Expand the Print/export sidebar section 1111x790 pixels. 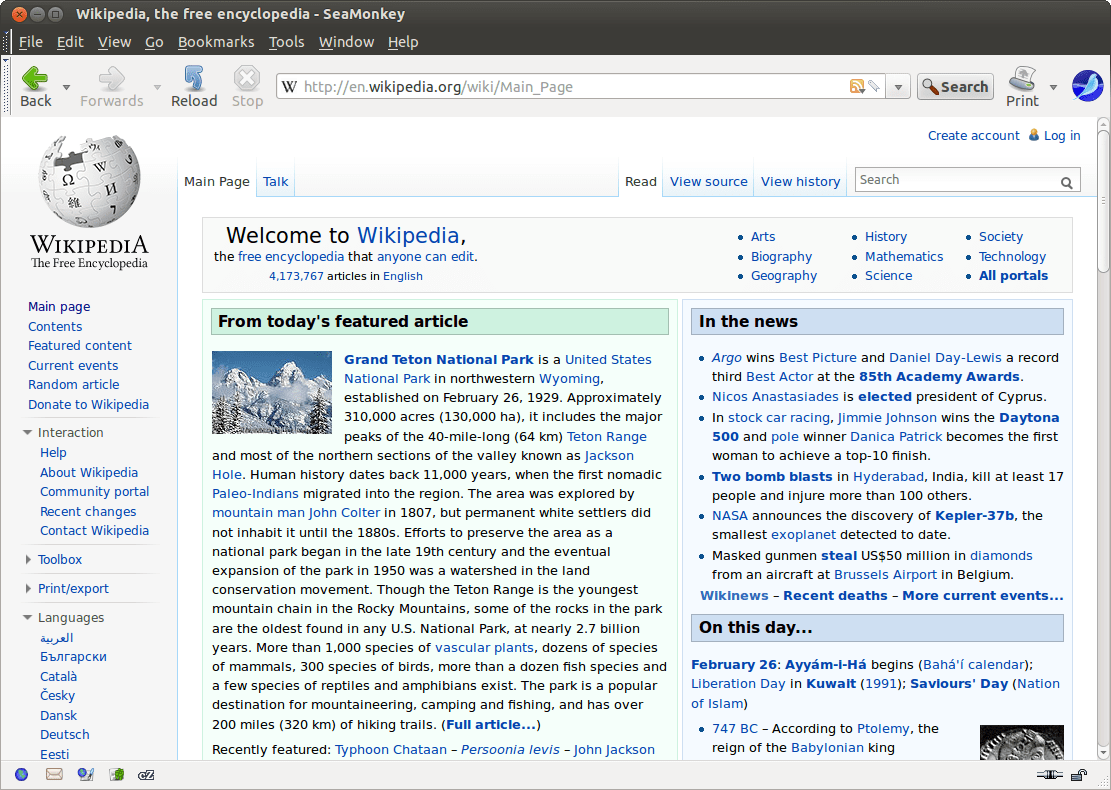28,589
